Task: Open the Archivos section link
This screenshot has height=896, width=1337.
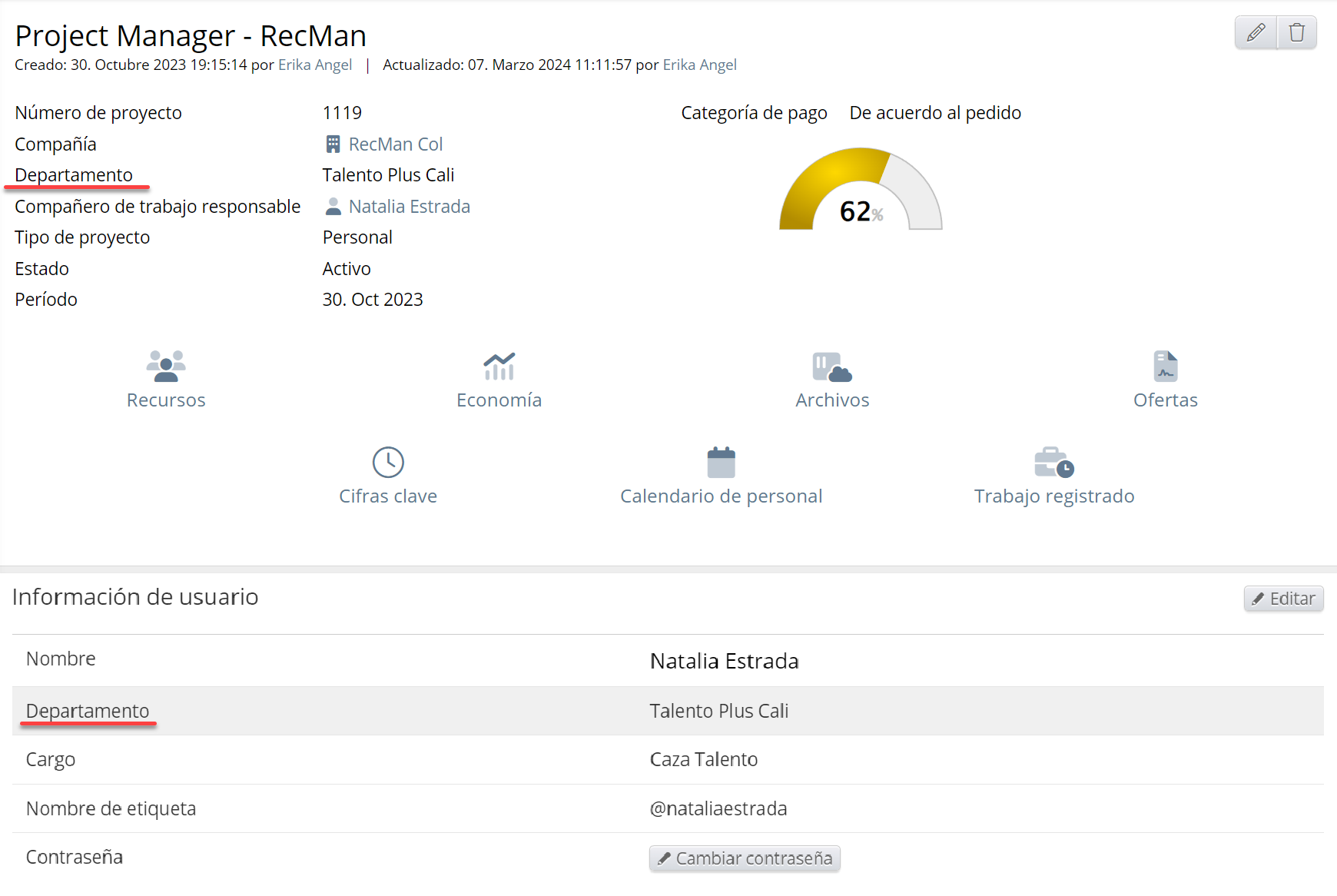Action: coord(832,400)
